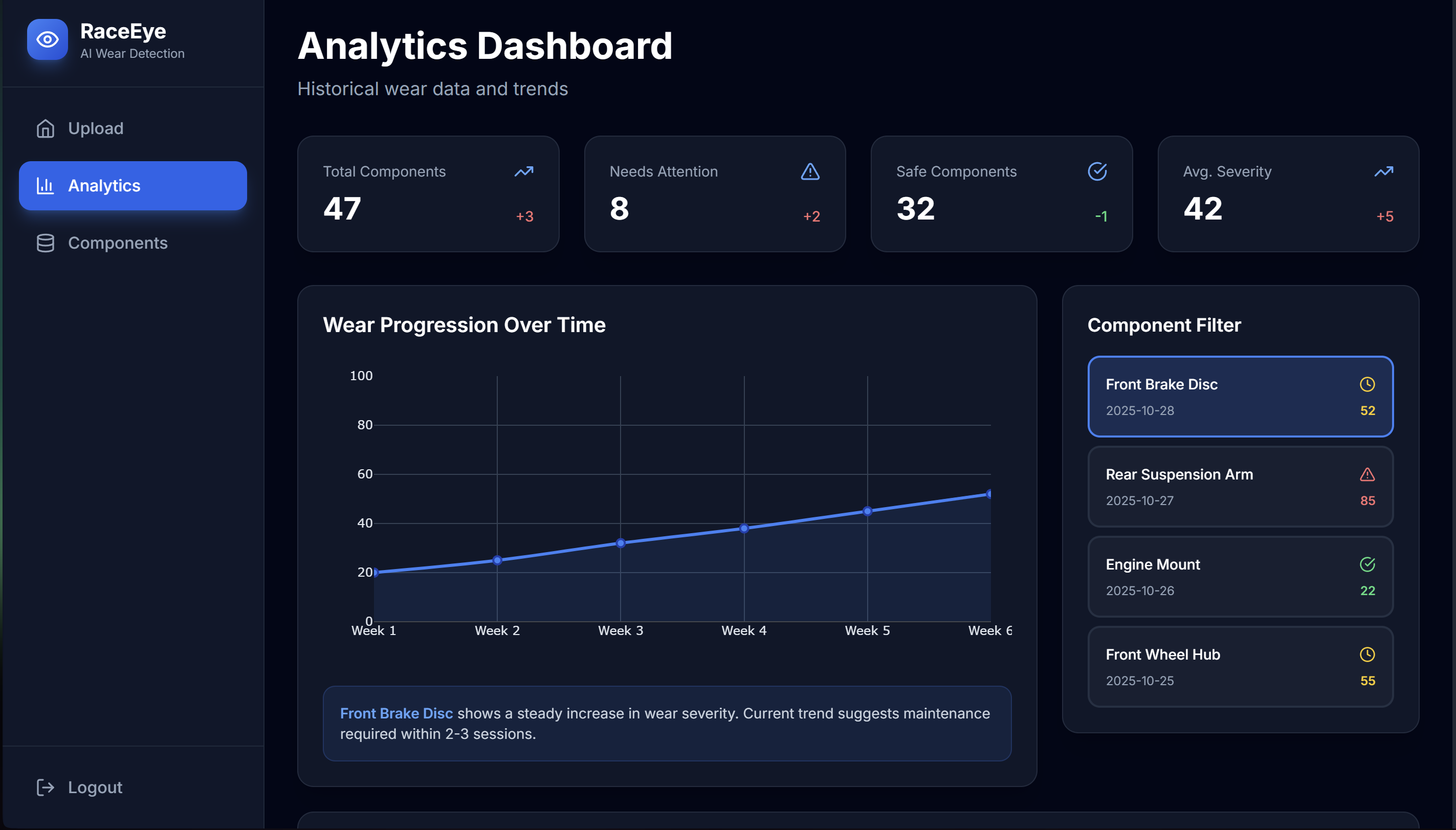Go to the Components page

tap(117, 243)
